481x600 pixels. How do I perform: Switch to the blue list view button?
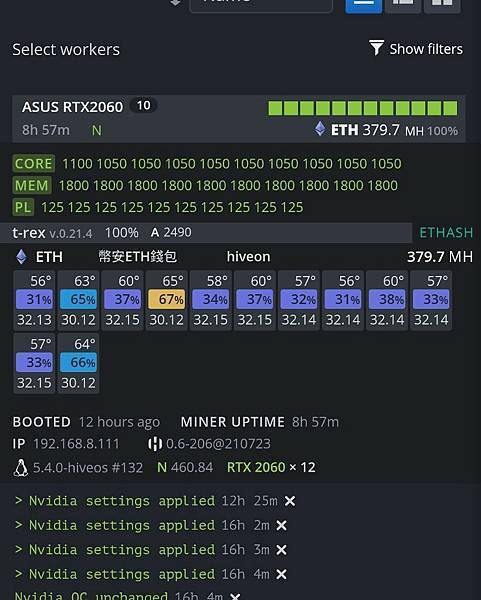[x=364, y=5]
